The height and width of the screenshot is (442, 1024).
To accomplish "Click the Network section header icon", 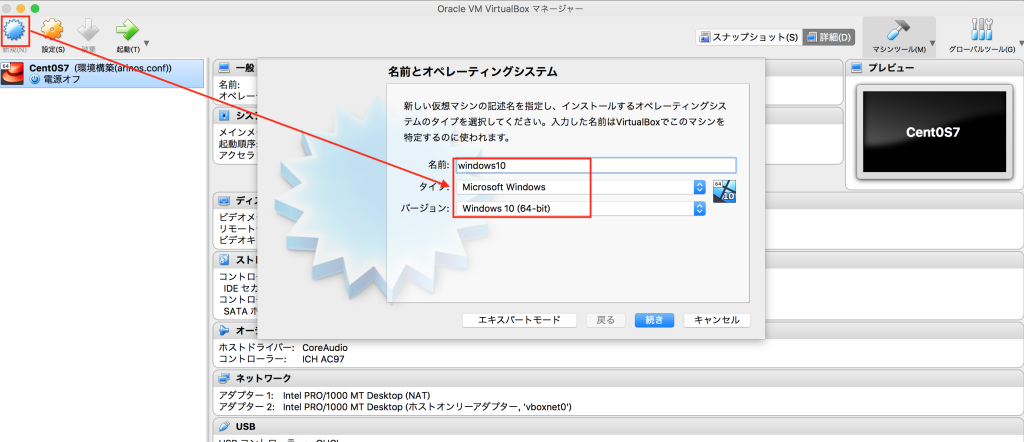I will click(224, 379).
